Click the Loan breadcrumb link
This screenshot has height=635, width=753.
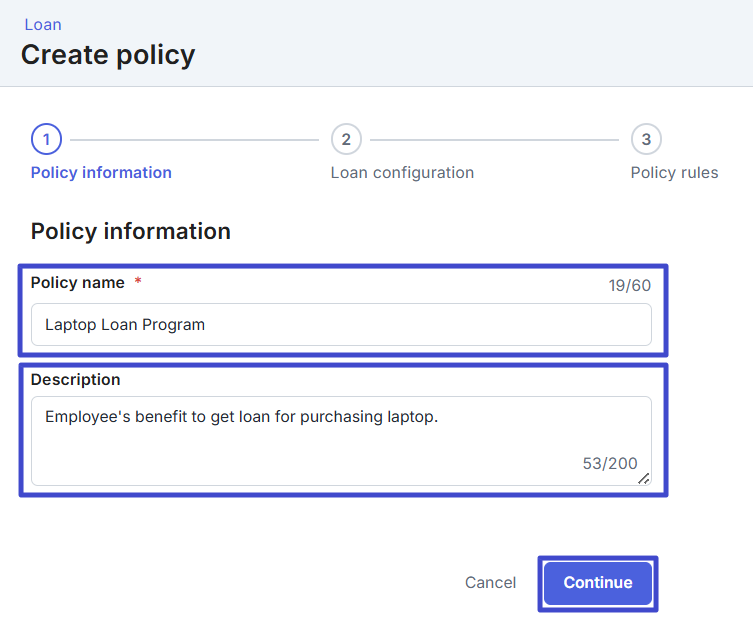click(43, 24)
